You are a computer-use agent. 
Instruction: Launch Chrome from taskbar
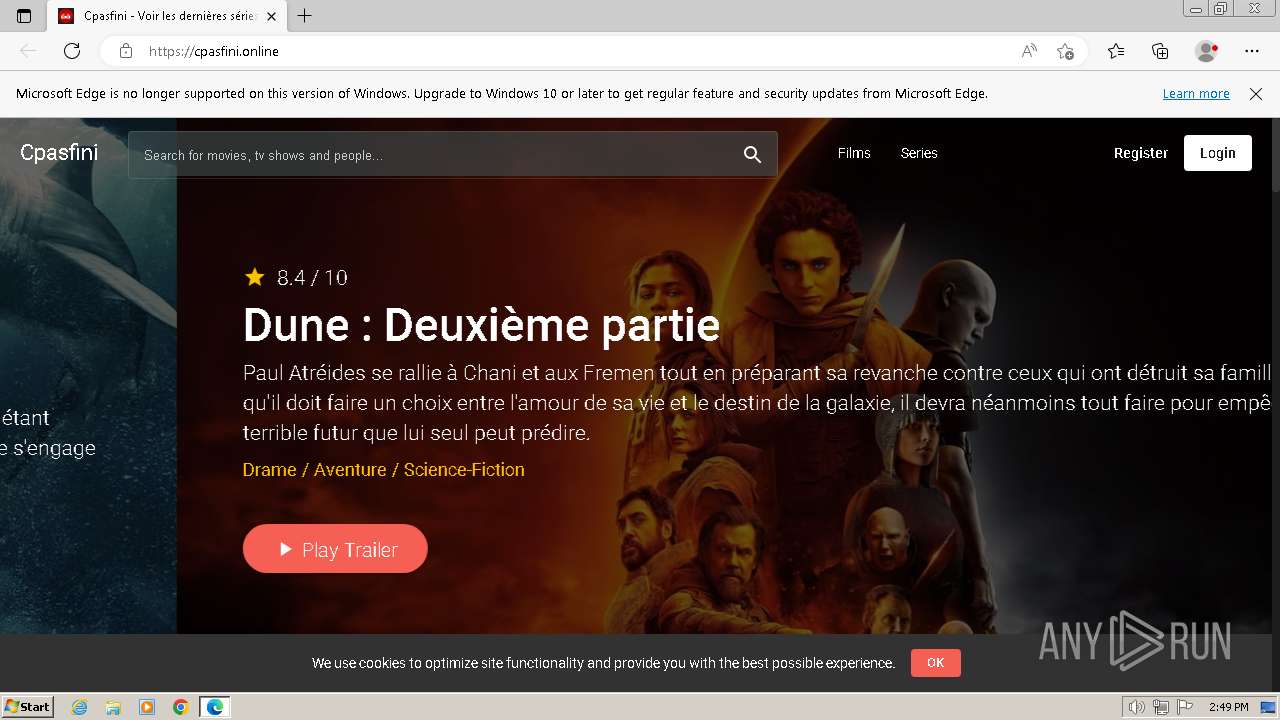pos(181,707)
